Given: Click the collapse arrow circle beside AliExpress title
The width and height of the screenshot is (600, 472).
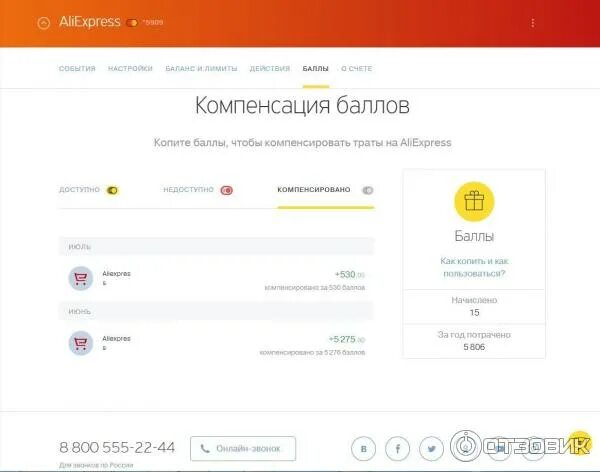Looking at the screenshot, I should [x=44, y=23].
